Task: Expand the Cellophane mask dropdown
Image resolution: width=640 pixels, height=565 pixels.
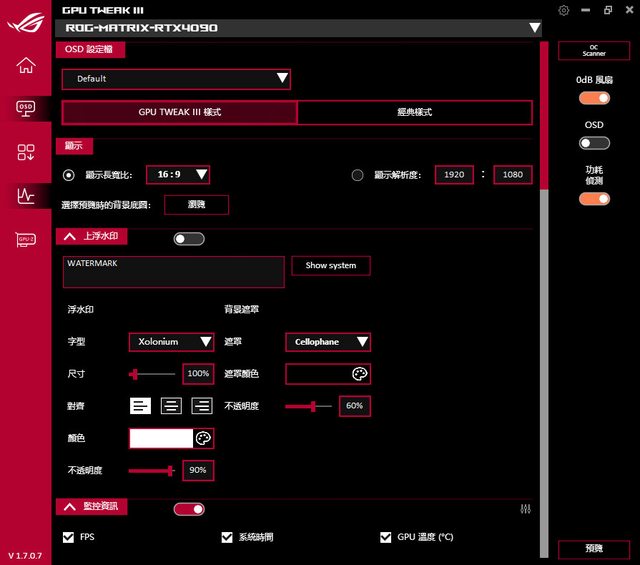Action: pos(328,342)
